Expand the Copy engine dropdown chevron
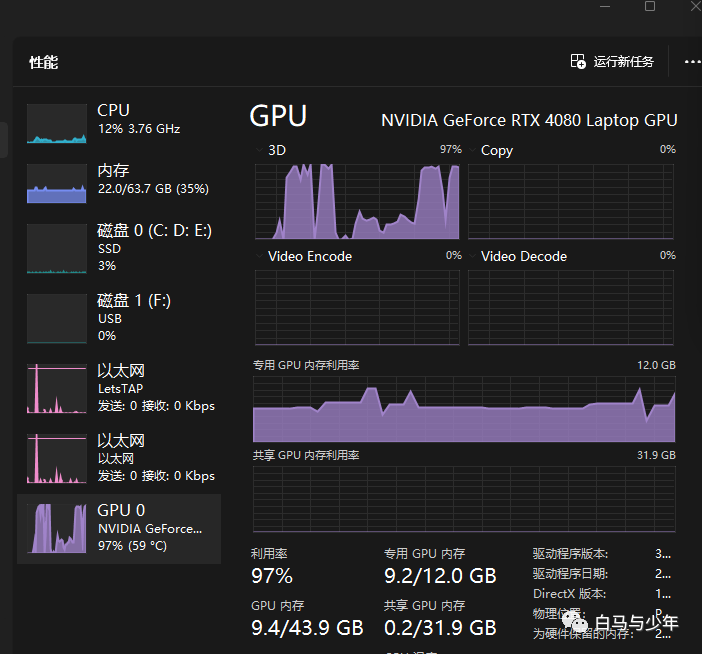 point(473,150)
